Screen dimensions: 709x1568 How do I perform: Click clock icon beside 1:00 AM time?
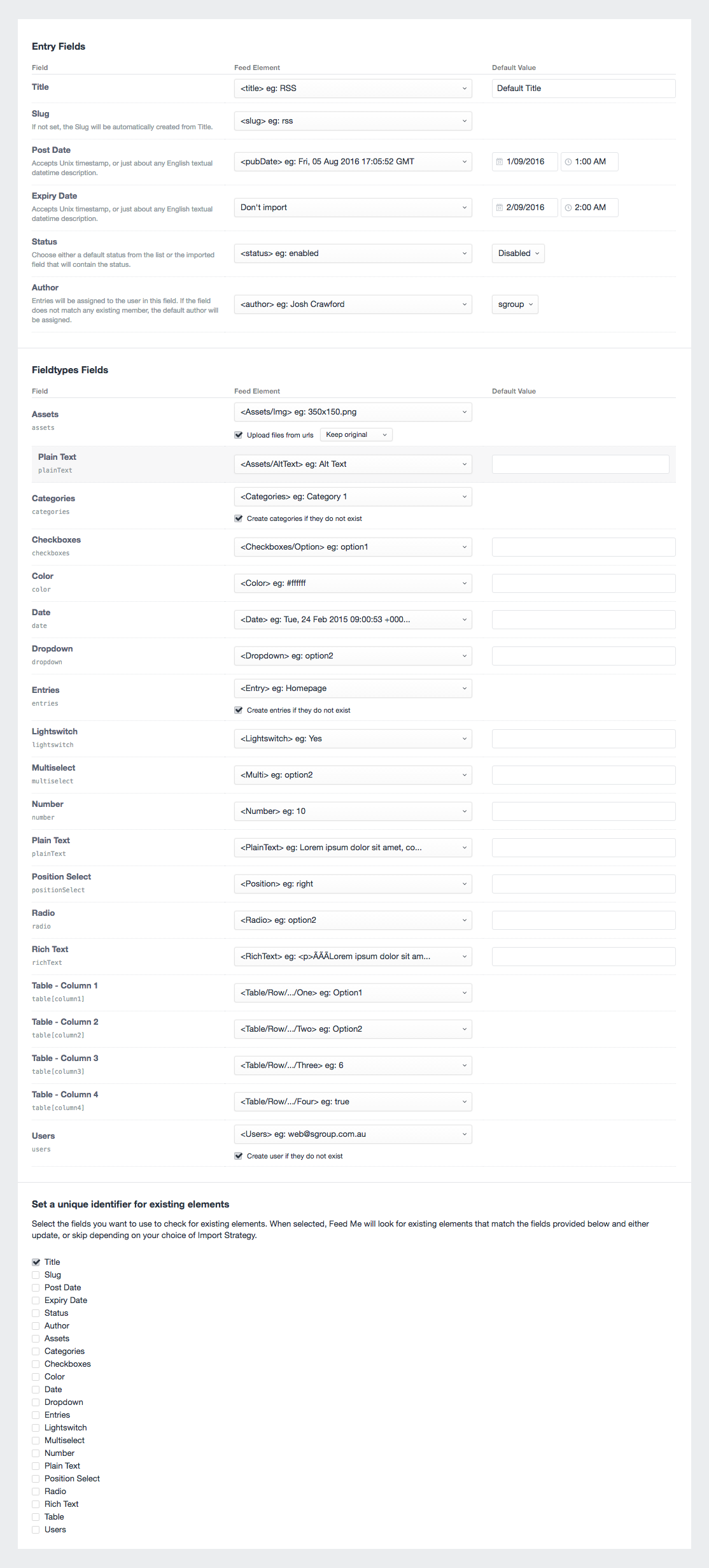click(568, 162)
